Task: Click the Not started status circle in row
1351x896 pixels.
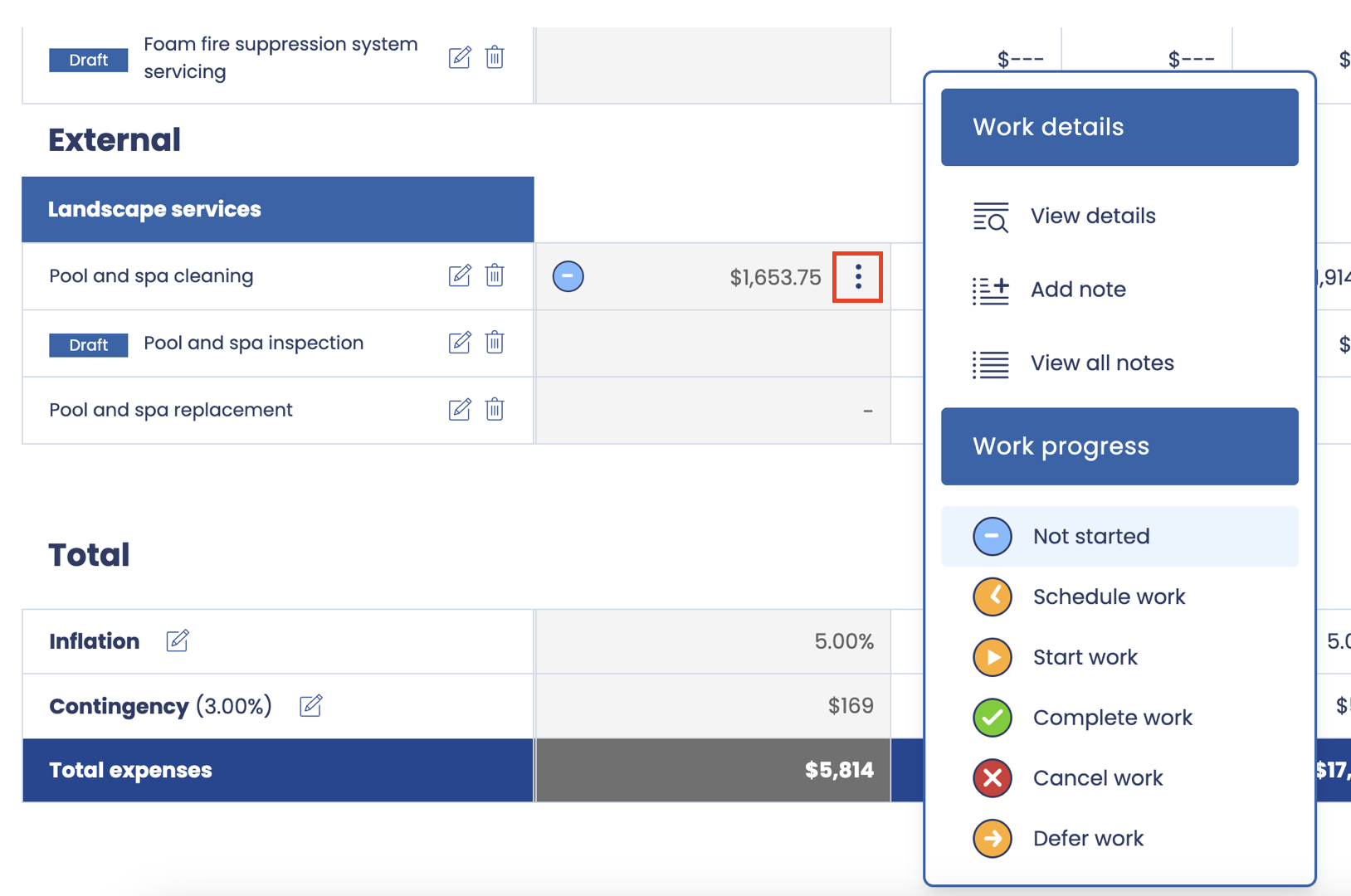Action: (x=568, y=276)
